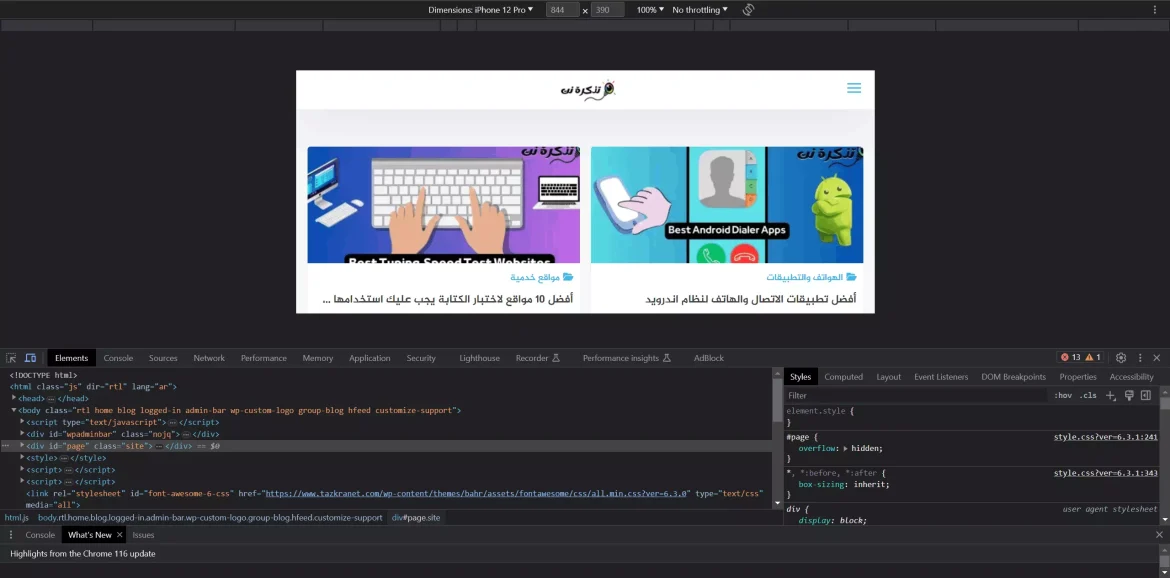Open the tazkranet fontawesome stylesheet URL
The height and width of the screenshot is (578, 1170).
476,494
